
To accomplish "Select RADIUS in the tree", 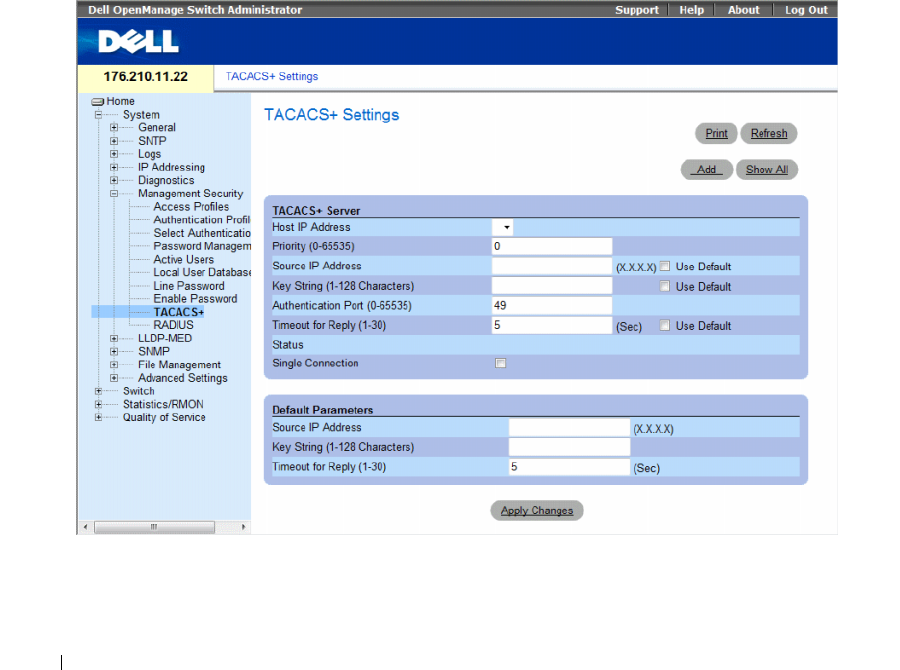I will 173,325.
